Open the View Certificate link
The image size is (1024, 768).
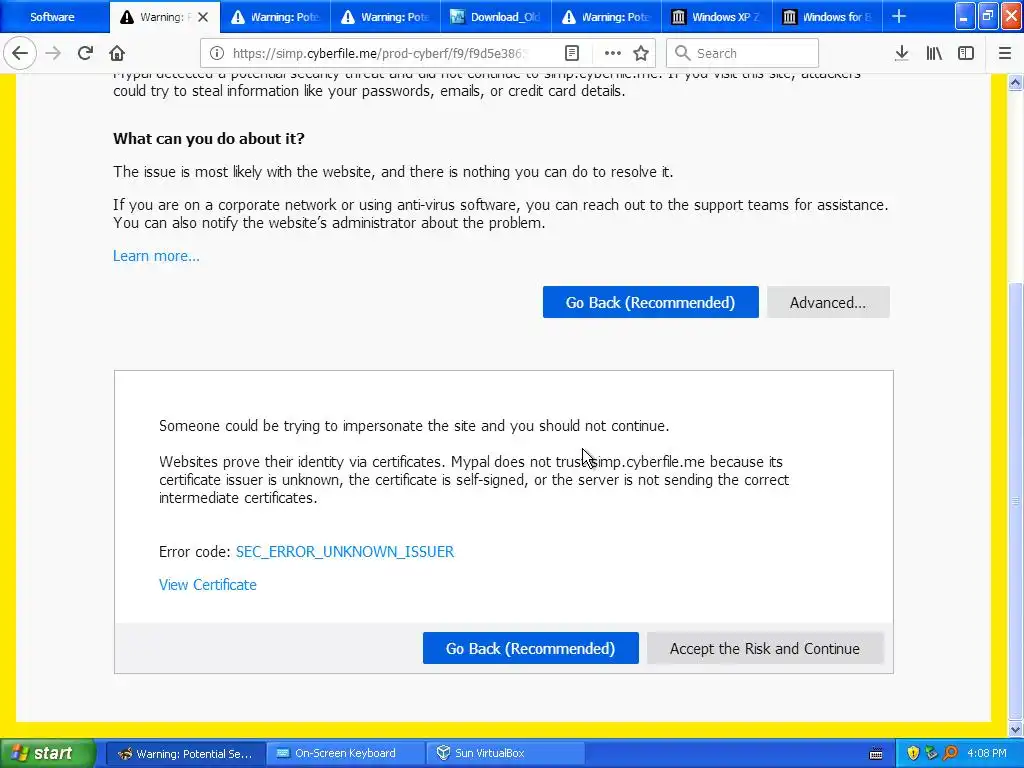[x=208, y=584]
